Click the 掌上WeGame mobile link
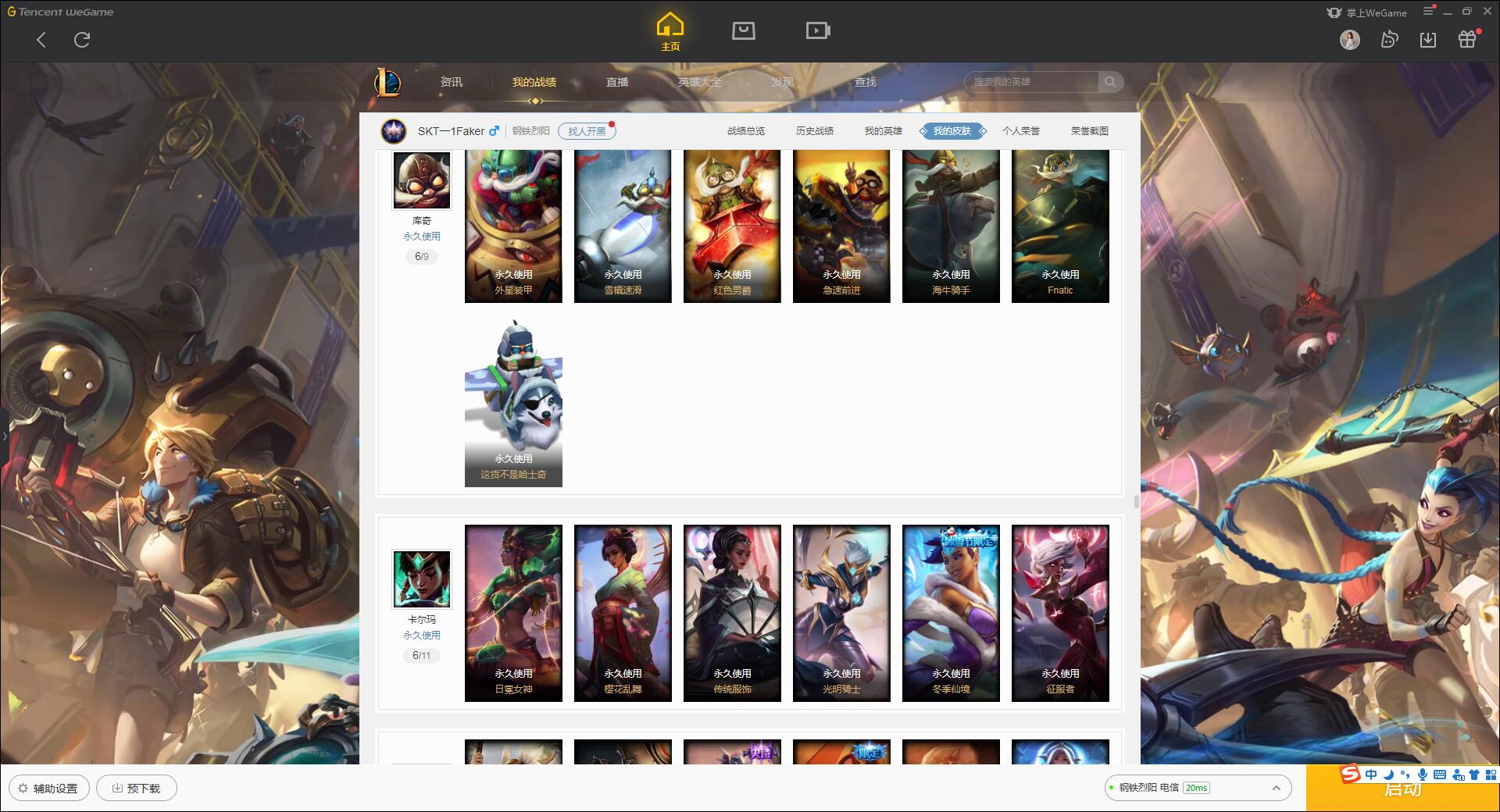This screenshot has height=812, width=1500. 1367,12
